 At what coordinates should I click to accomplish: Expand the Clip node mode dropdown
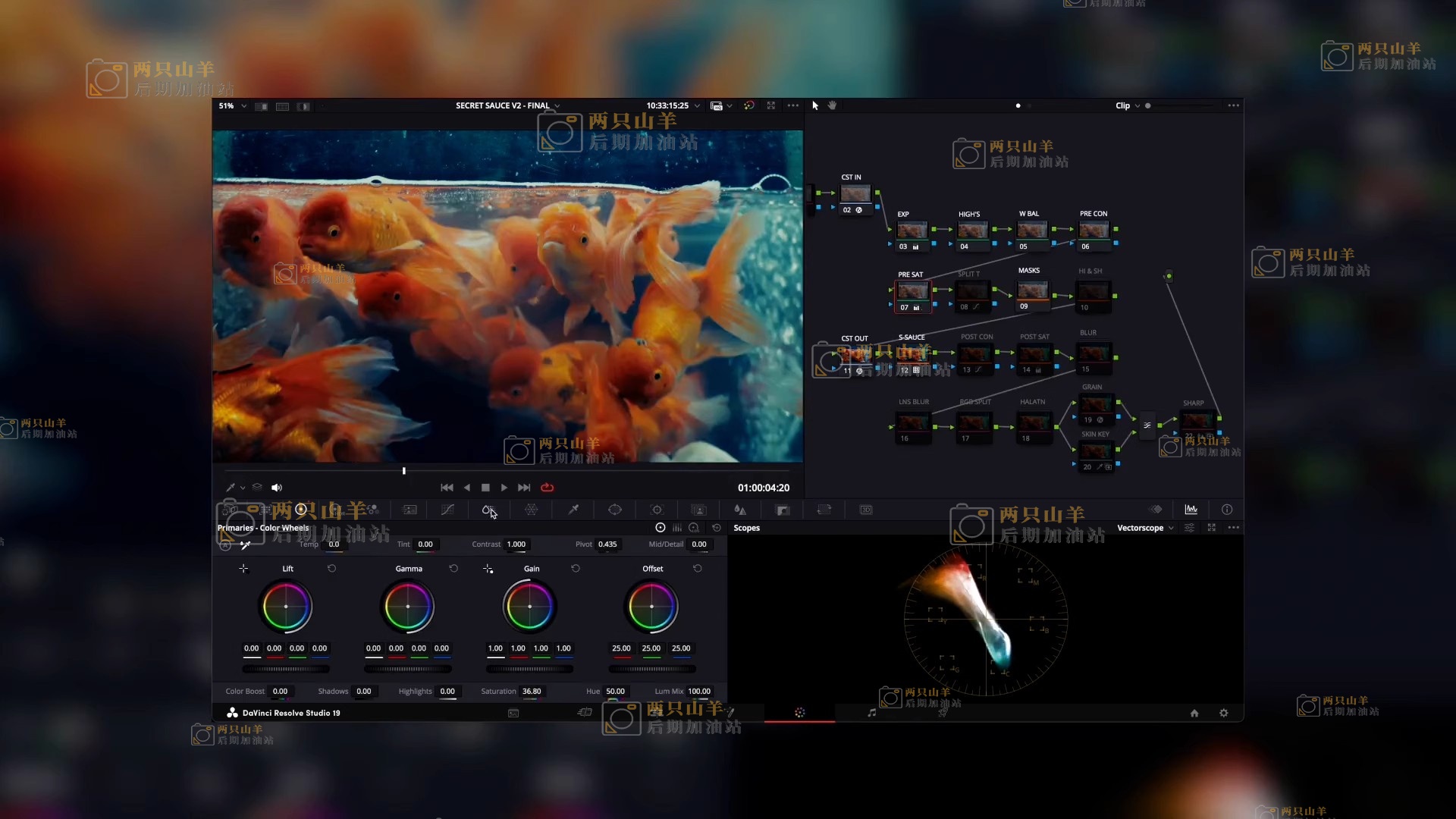click(1127, 106)
